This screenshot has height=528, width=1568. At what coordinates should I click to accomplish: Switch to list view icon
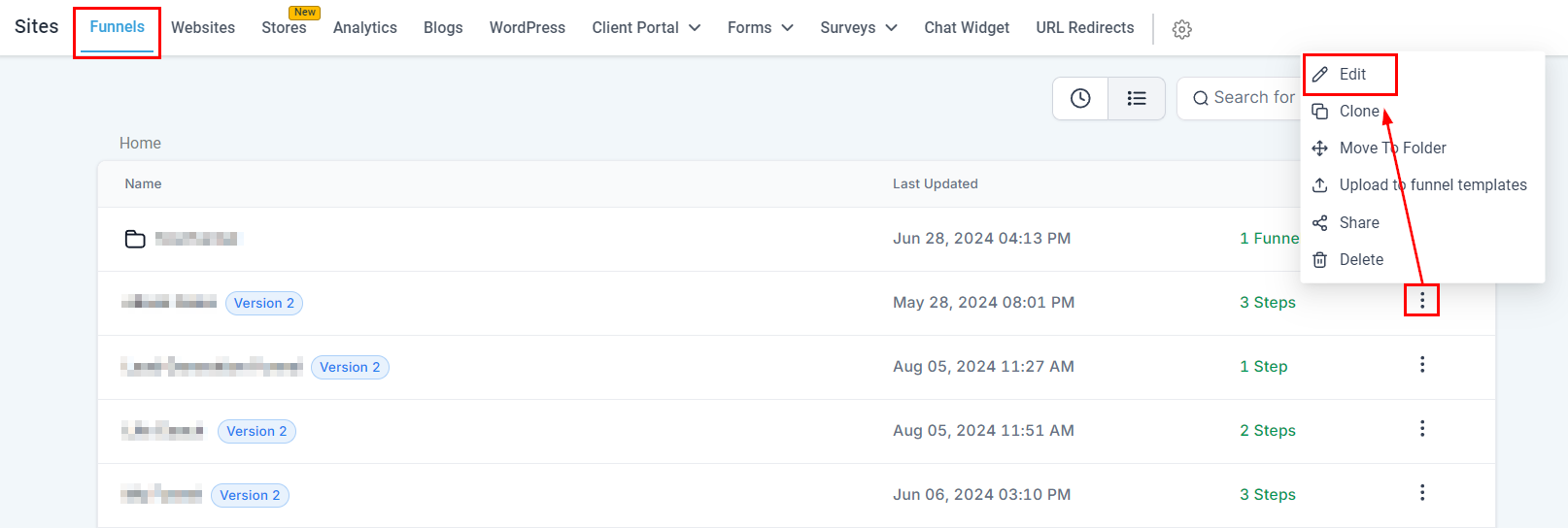pos(1137,98)
